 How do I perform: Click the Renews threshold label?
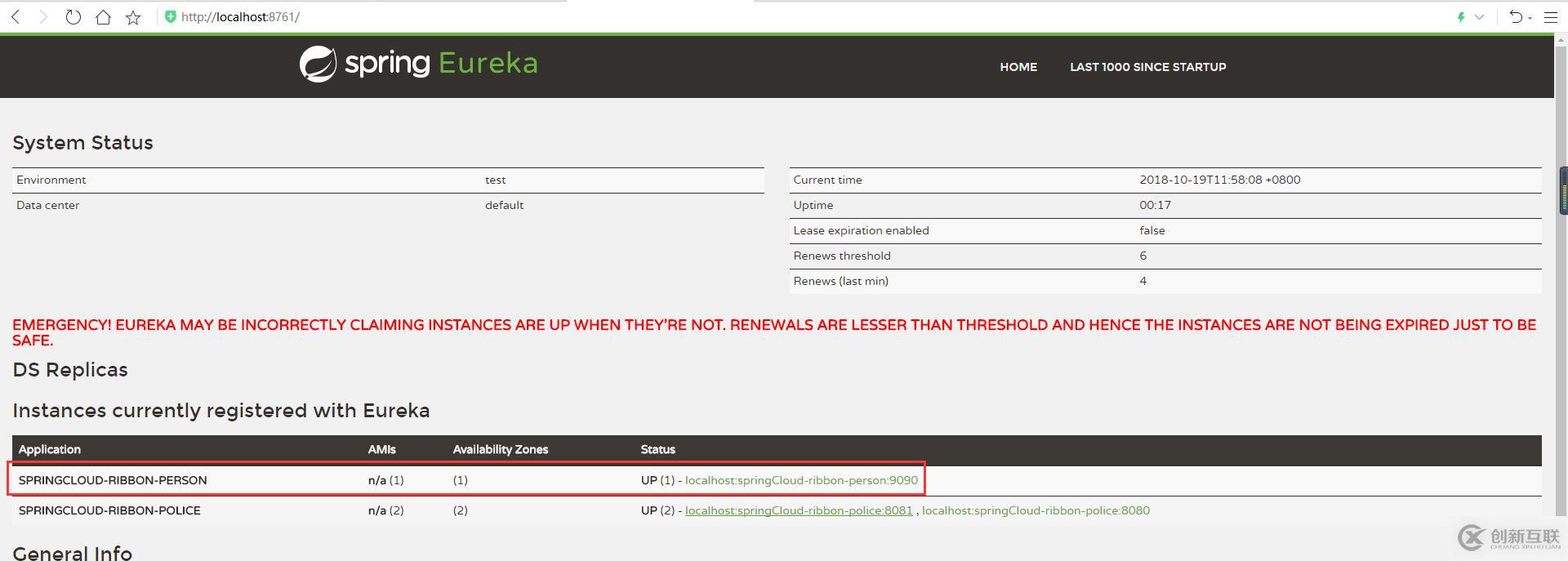(842, 256)
